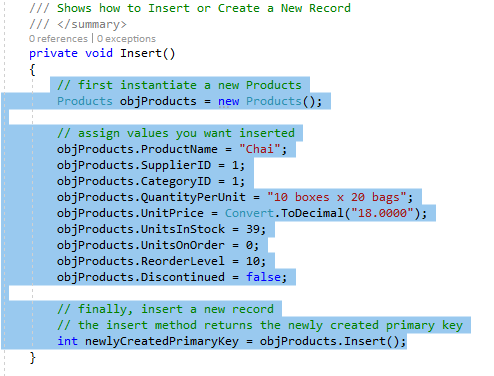Screen dimensions: 494x376
Task: Click the opening brace of Insert method
Action: pyautogui.click(x=32, y=70)
